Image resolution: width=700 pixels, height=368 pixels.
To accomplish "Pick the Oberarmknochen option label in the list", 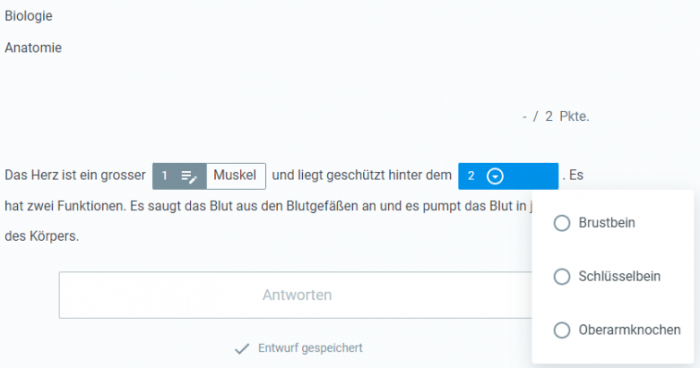I will coord(629,330).
